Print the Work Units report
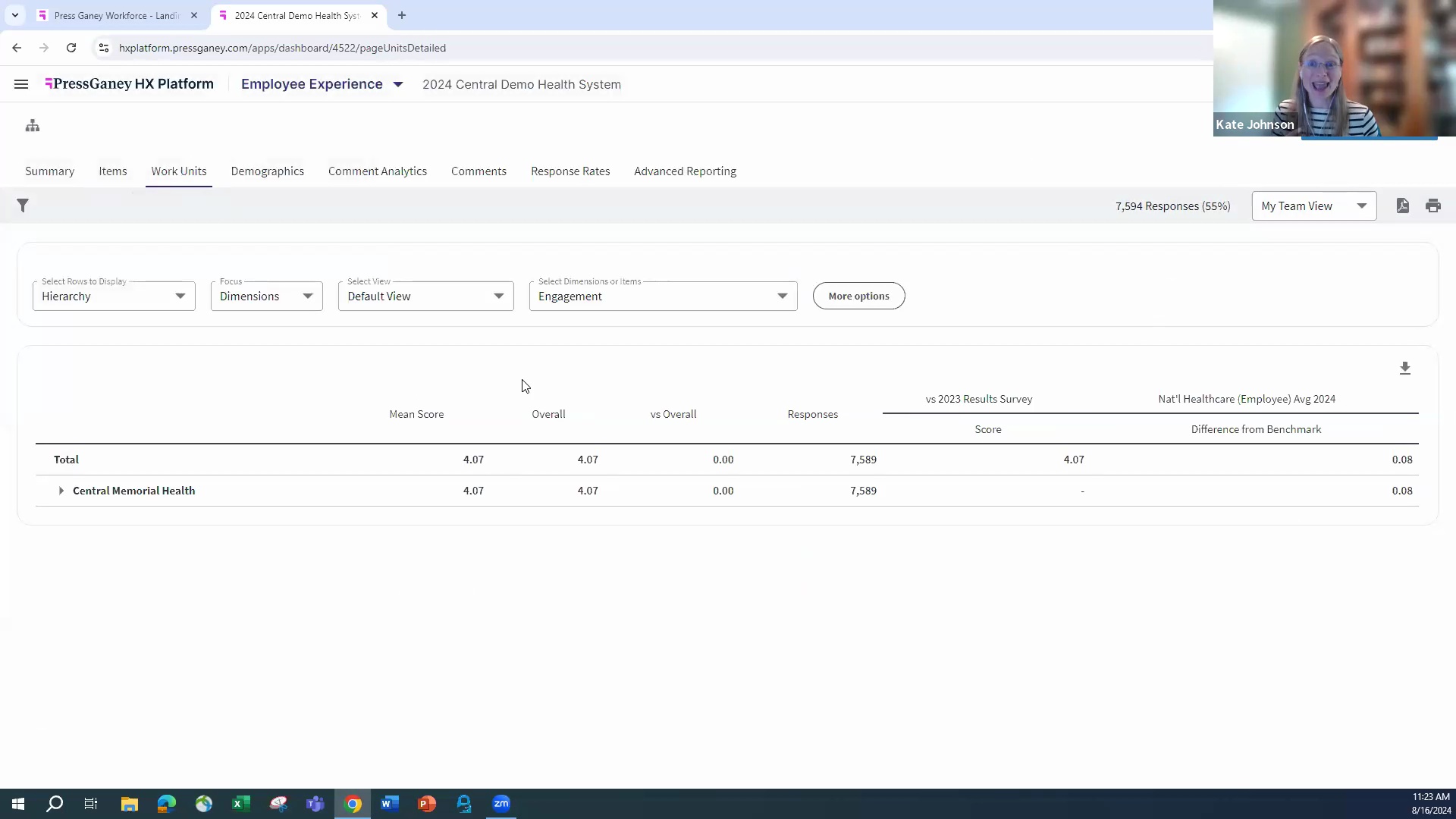The width and height of the screenshot is (1456, 819). click(x=1433, y=206)
